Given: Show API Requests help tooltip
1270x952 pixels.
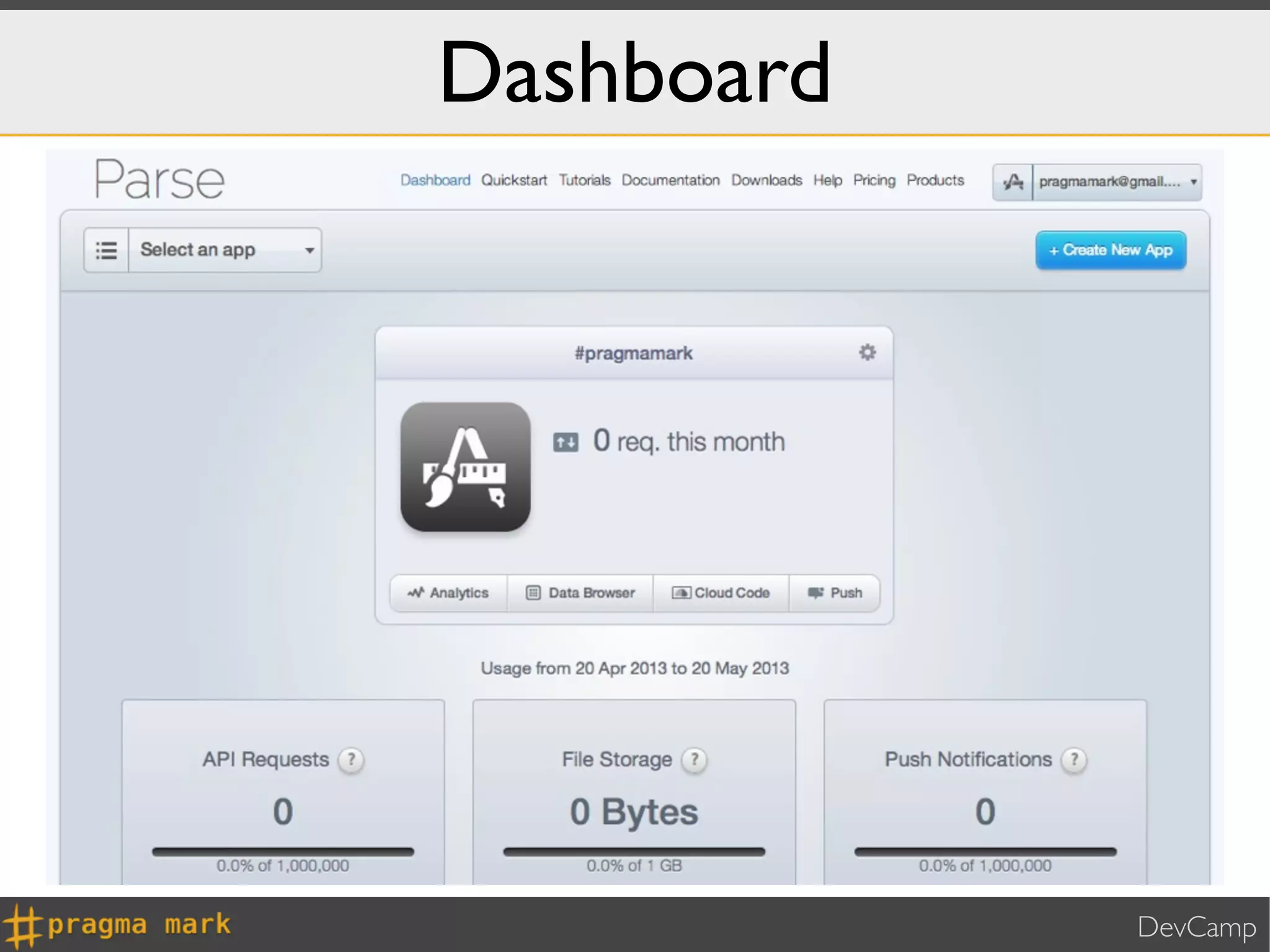Looking at the screenshot, I should coord(351,759).
